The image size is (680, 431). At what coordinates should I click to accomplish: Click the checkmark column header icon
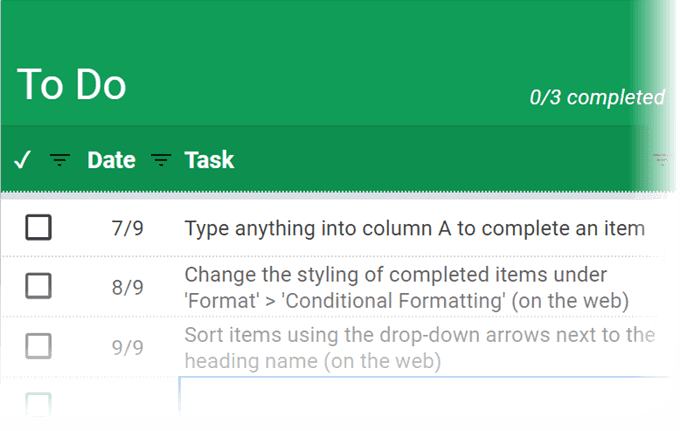point(23,160)
